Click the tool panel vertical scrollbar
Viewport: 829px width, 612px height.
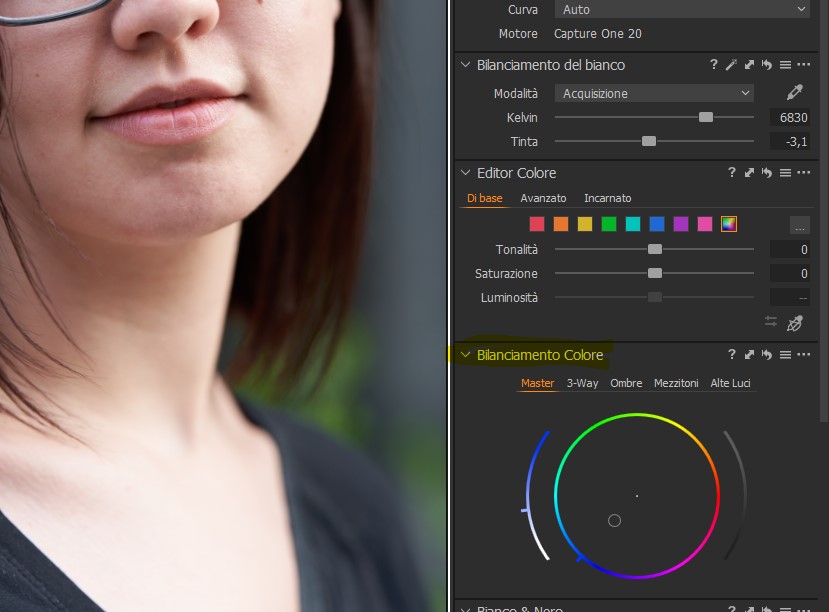click(824, 211)
